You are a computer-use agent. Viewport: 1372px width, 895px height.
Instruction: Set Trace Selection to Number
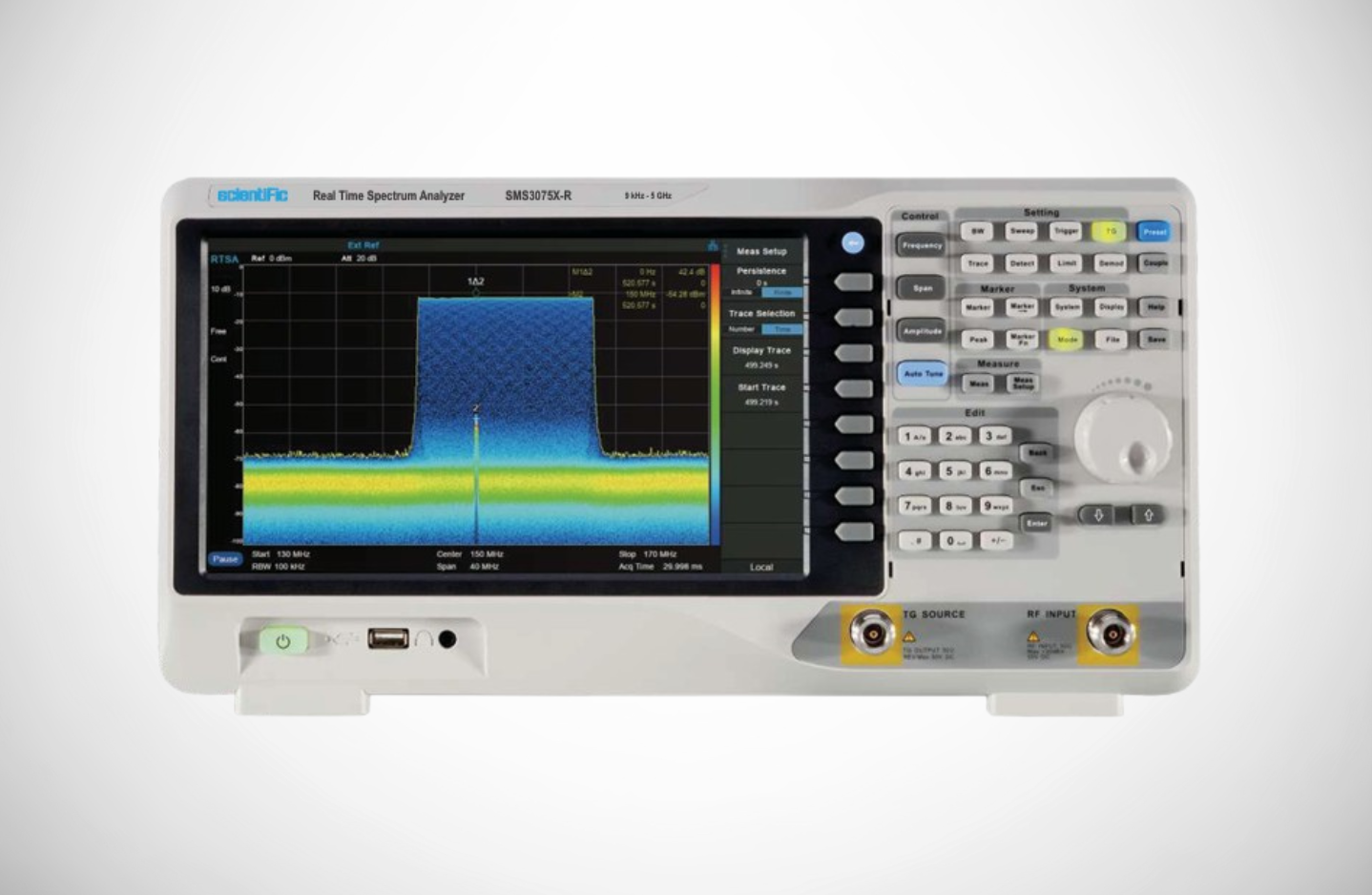[741, 329]
